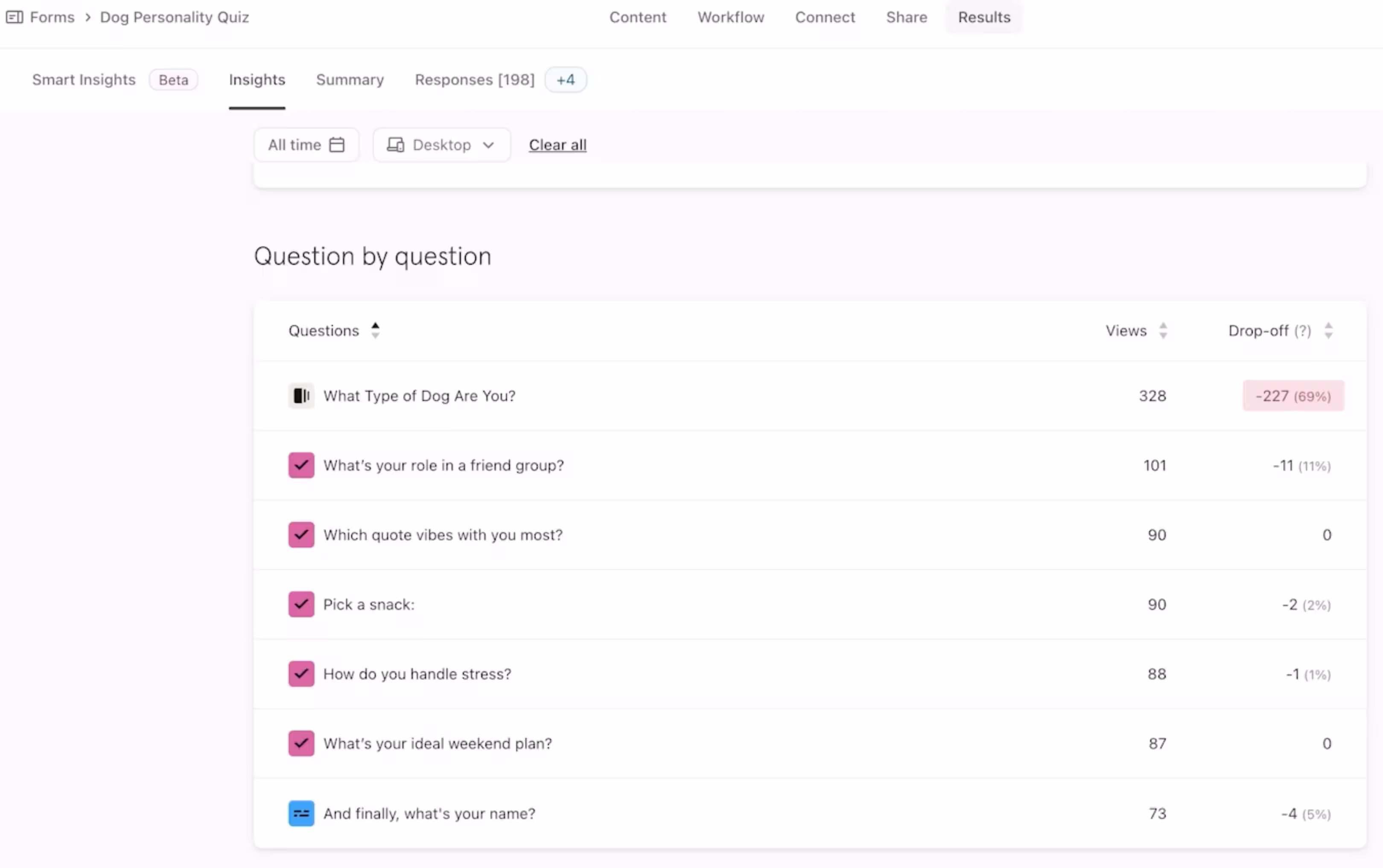Click the welcome screen icon beside 'What Type of Dog Are You?'
1383x868 pixels.
click(x=301, y=396)
